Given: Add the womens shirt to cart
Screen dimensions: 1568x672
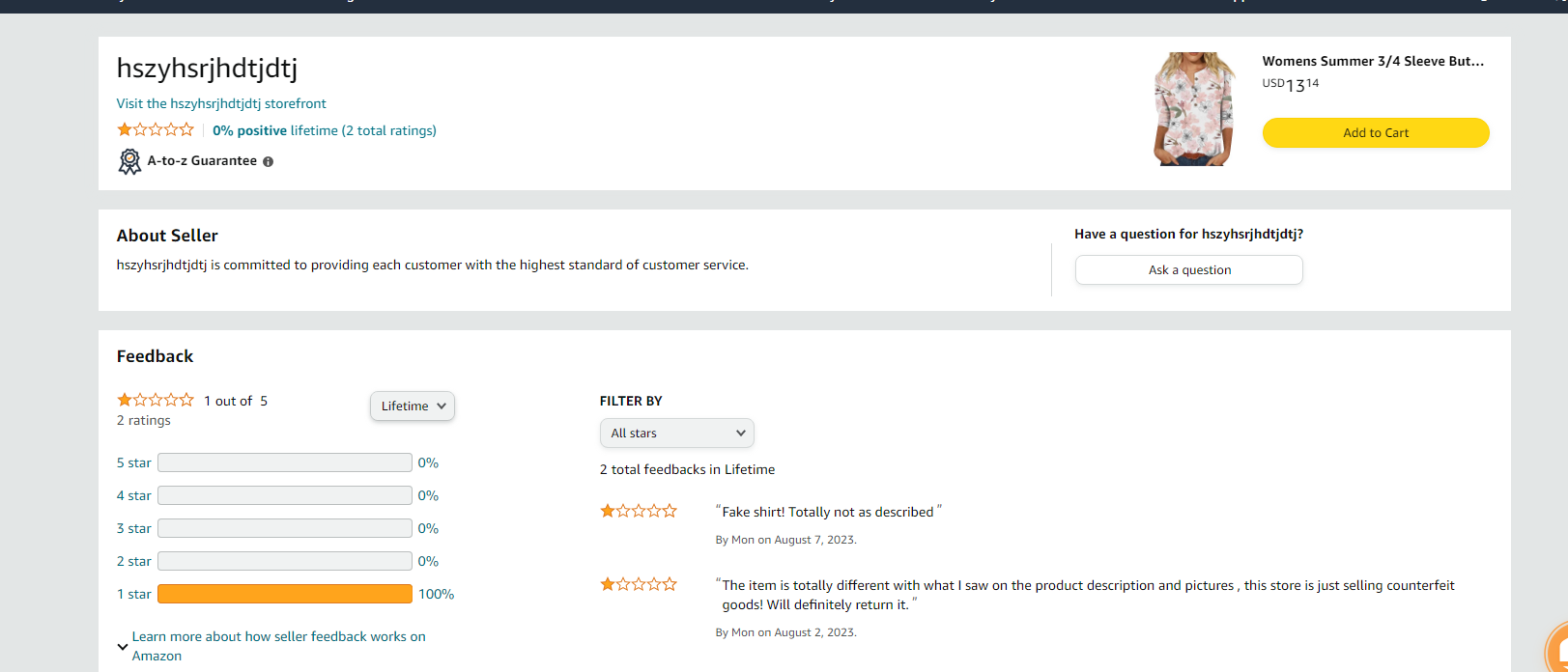Looking at the screenshot, I should 1375,133.
